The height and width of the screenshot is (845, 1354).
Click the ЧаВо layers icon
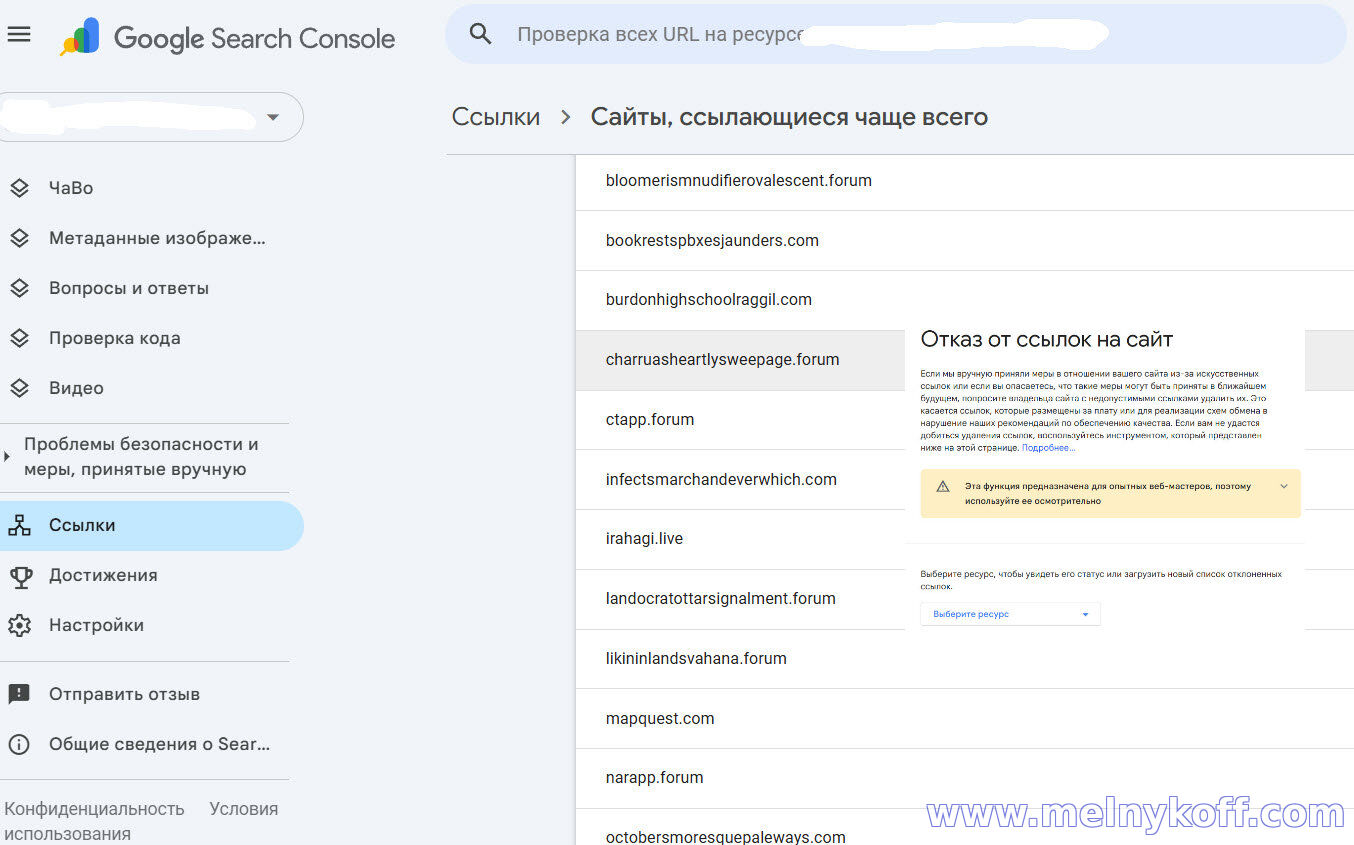pyautogui.click(x=19, y=188)
